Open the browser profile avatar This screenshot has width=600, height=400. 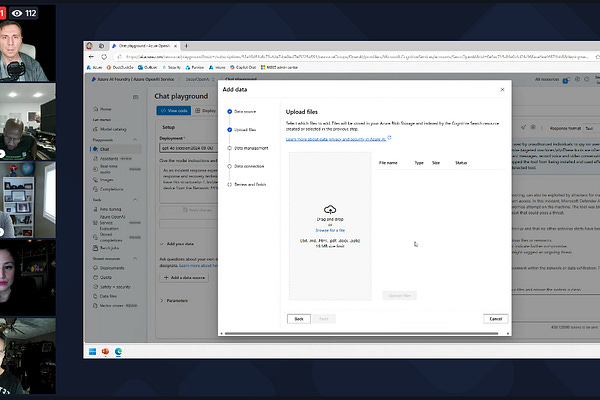(90, 46)
